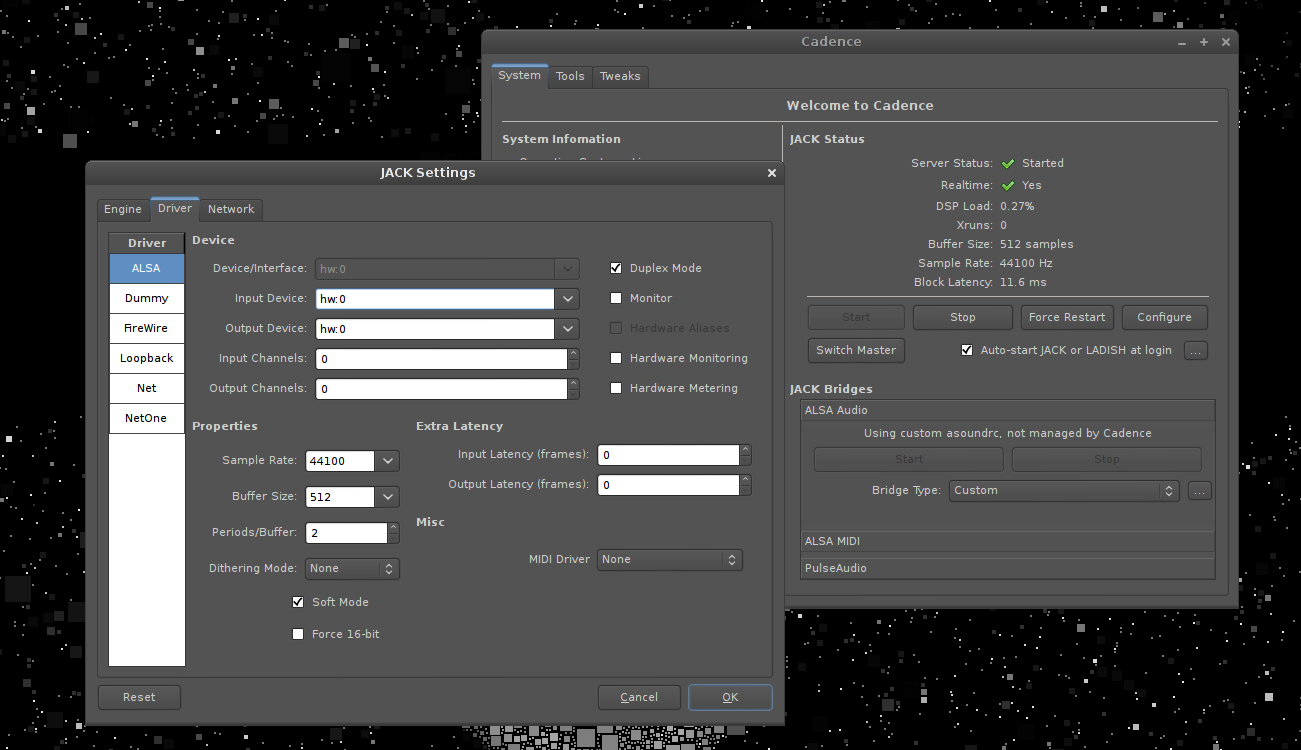This screenshot has width=1301, height=750.
Task: Uncheck the Soft Mode option
Action: click(x=298, y=602)
